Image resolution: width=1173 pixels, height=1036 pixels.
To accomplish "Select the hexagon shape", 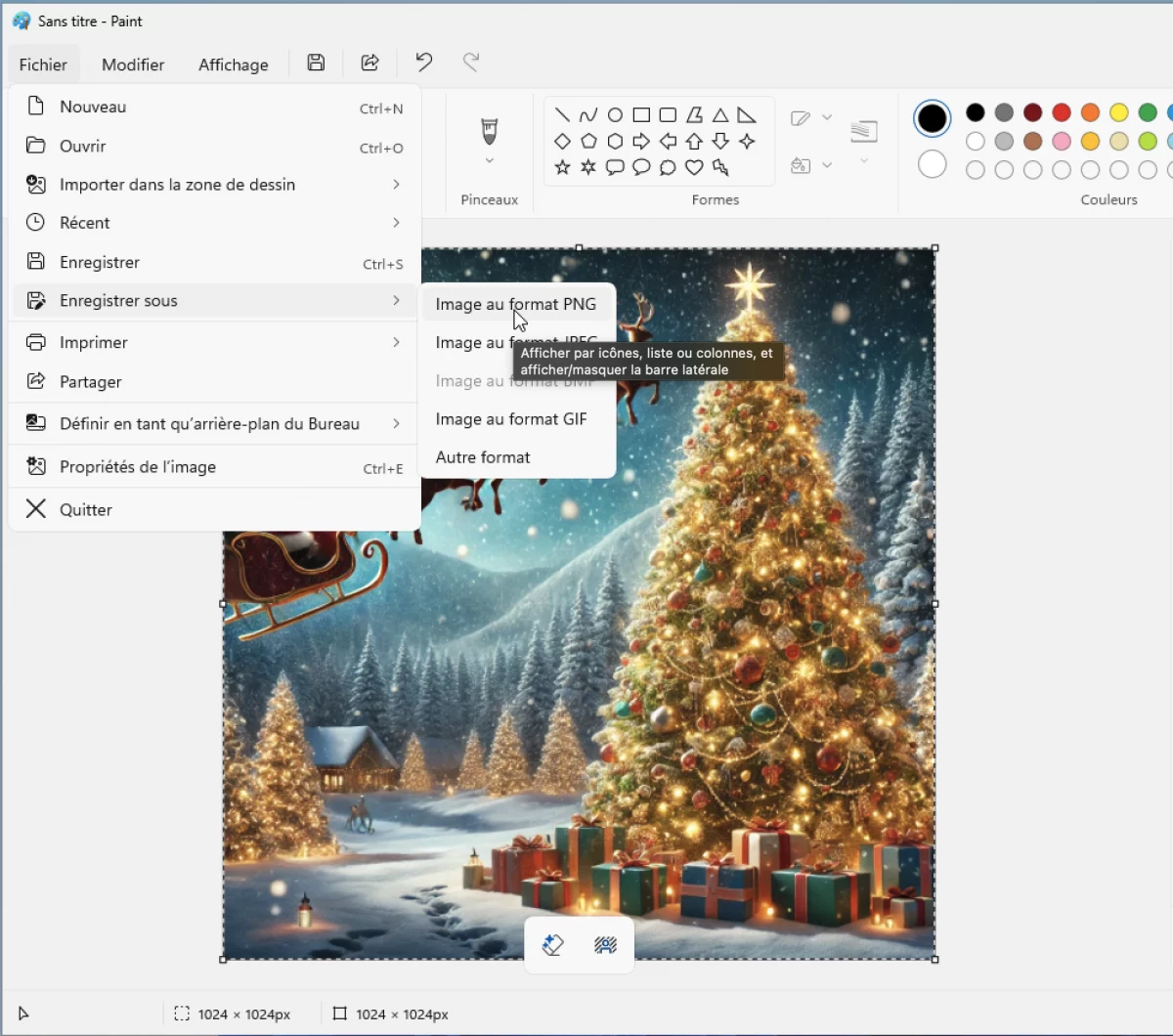I will 615,141.
